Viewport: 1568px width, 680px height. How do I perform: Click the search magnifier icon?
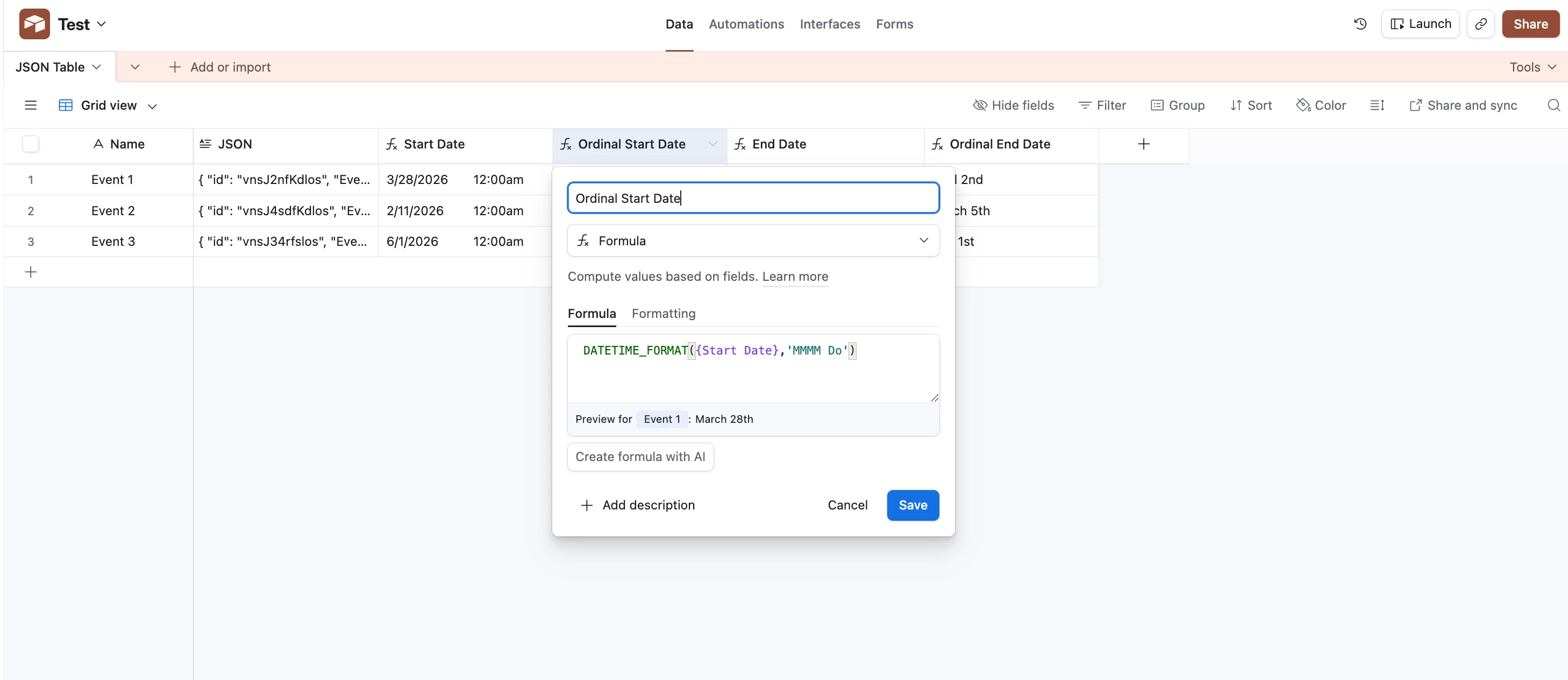click(1553, 105)
